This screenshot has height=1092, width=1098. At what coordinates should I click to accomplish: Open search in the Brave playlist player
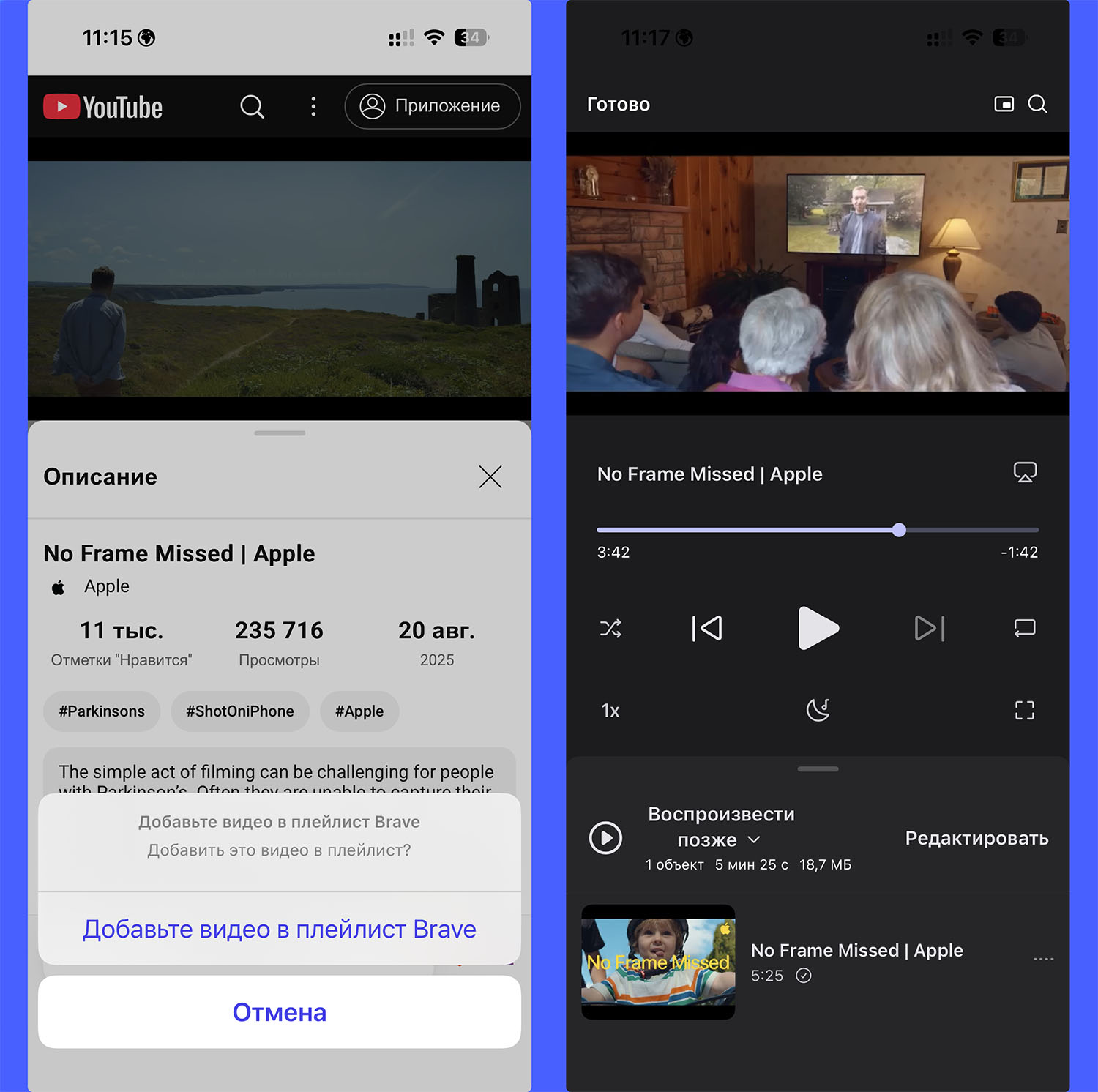coord(1037,104)
